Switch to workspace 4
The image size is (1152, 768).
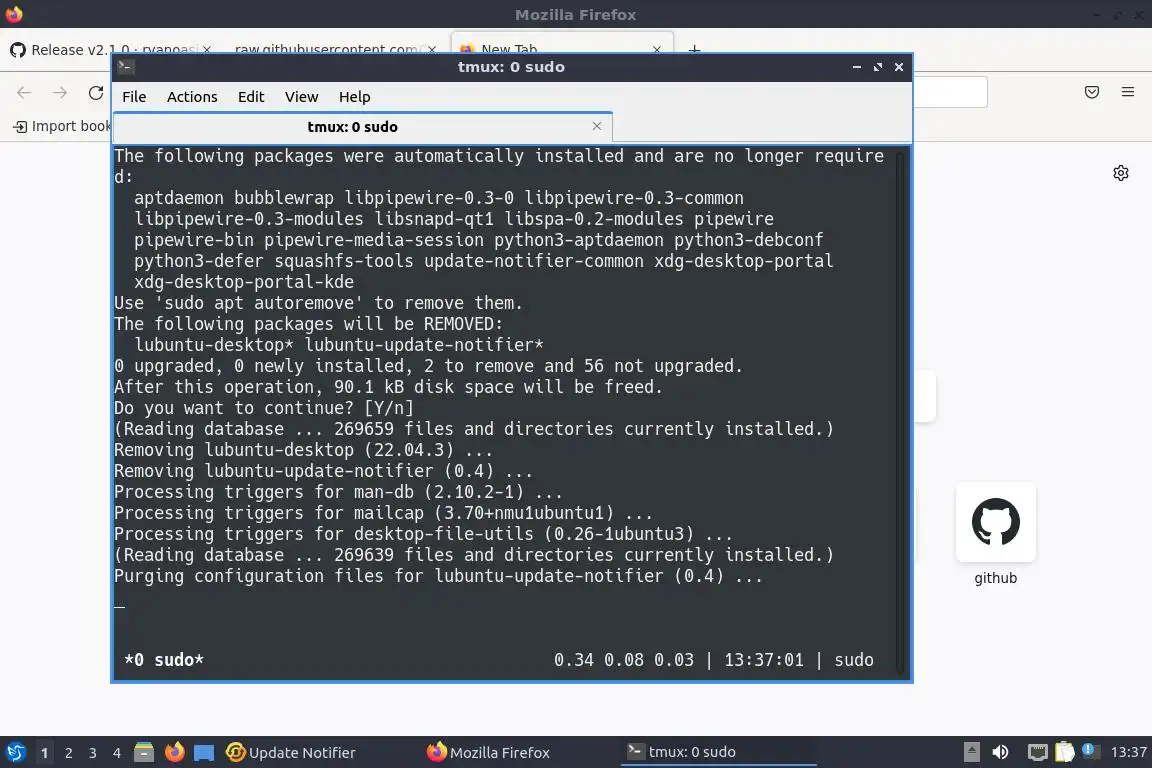(x=117, y=753)
